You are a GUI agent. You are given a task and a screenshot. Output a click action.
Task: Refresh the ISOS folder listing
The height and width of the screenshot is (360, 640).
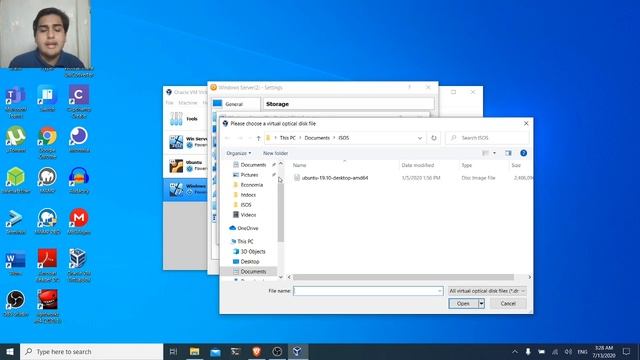pos(433,138)
